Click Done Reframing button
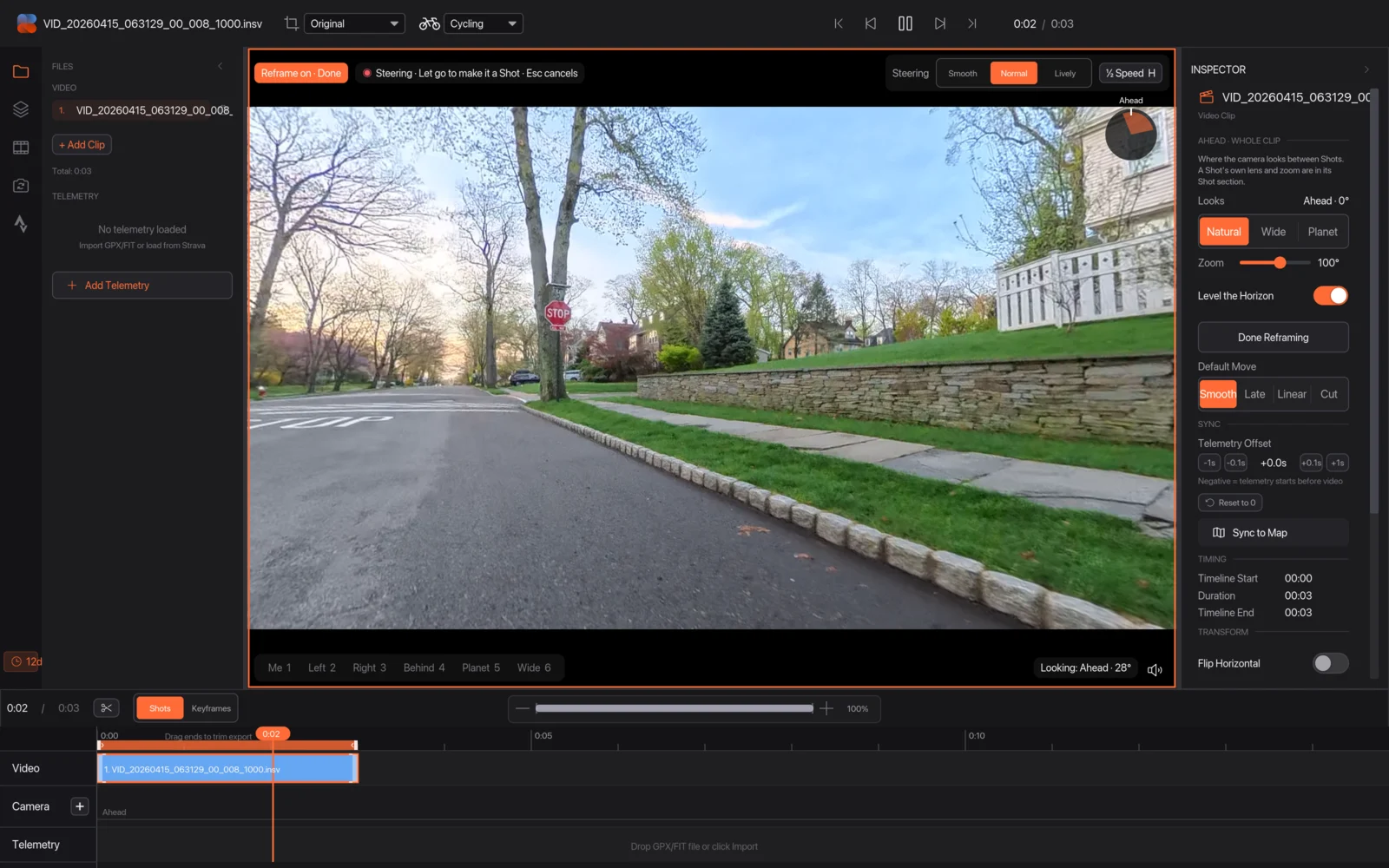Viewport: 1389px width, 868px height. pyautogui.click(x=1273, y=338)
